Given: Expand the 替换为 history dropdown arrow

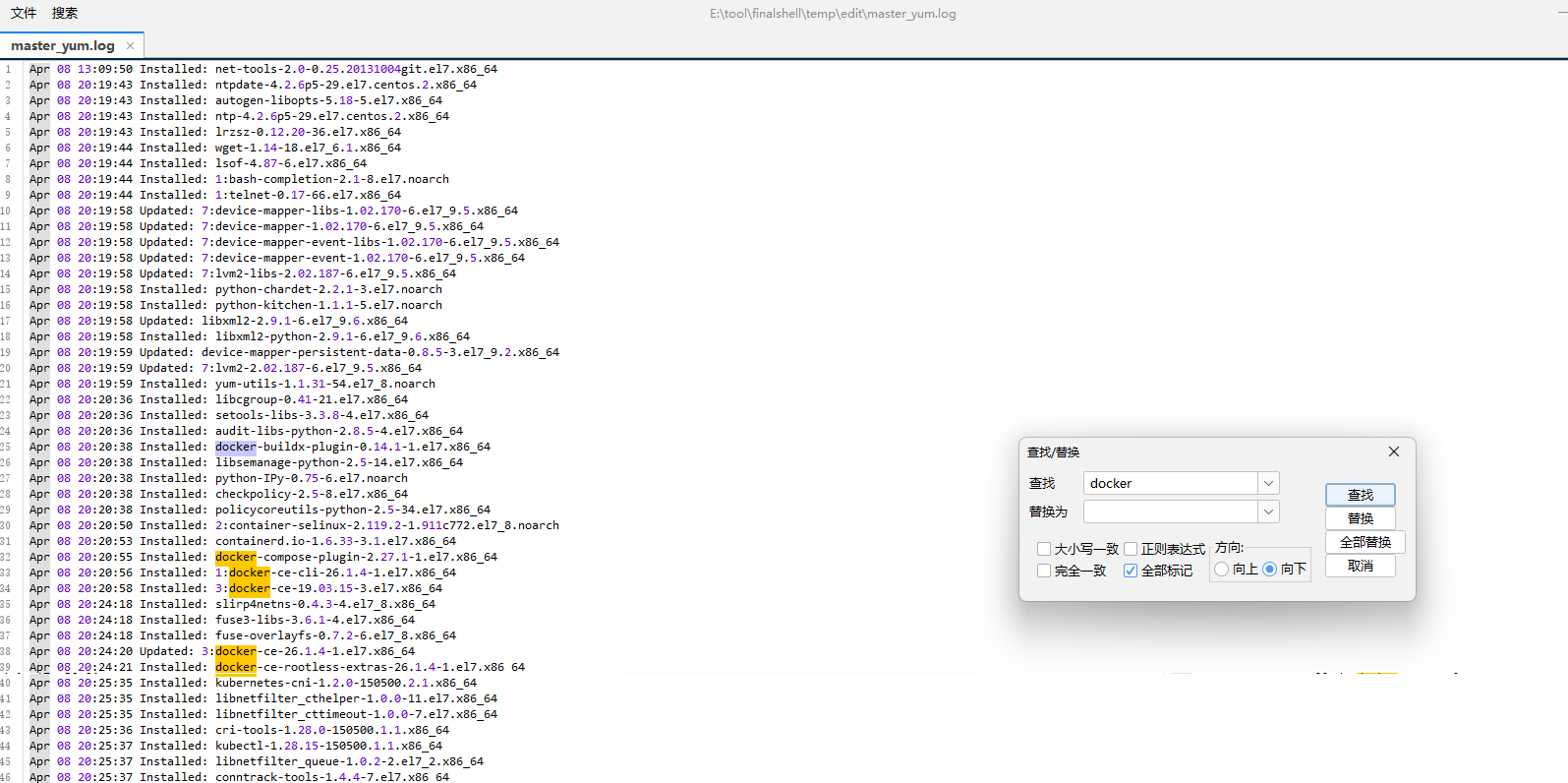Looking at the screenshot, I should [1268, 512].
